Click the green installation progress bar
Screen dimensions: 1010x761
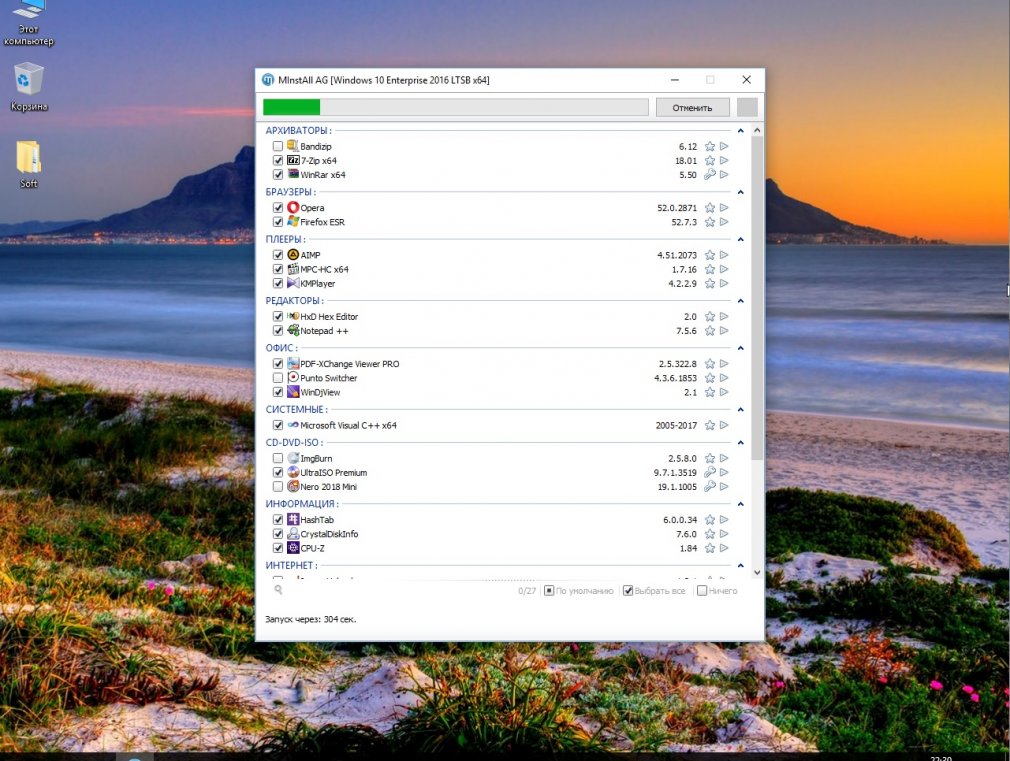[x=455, y=107]
